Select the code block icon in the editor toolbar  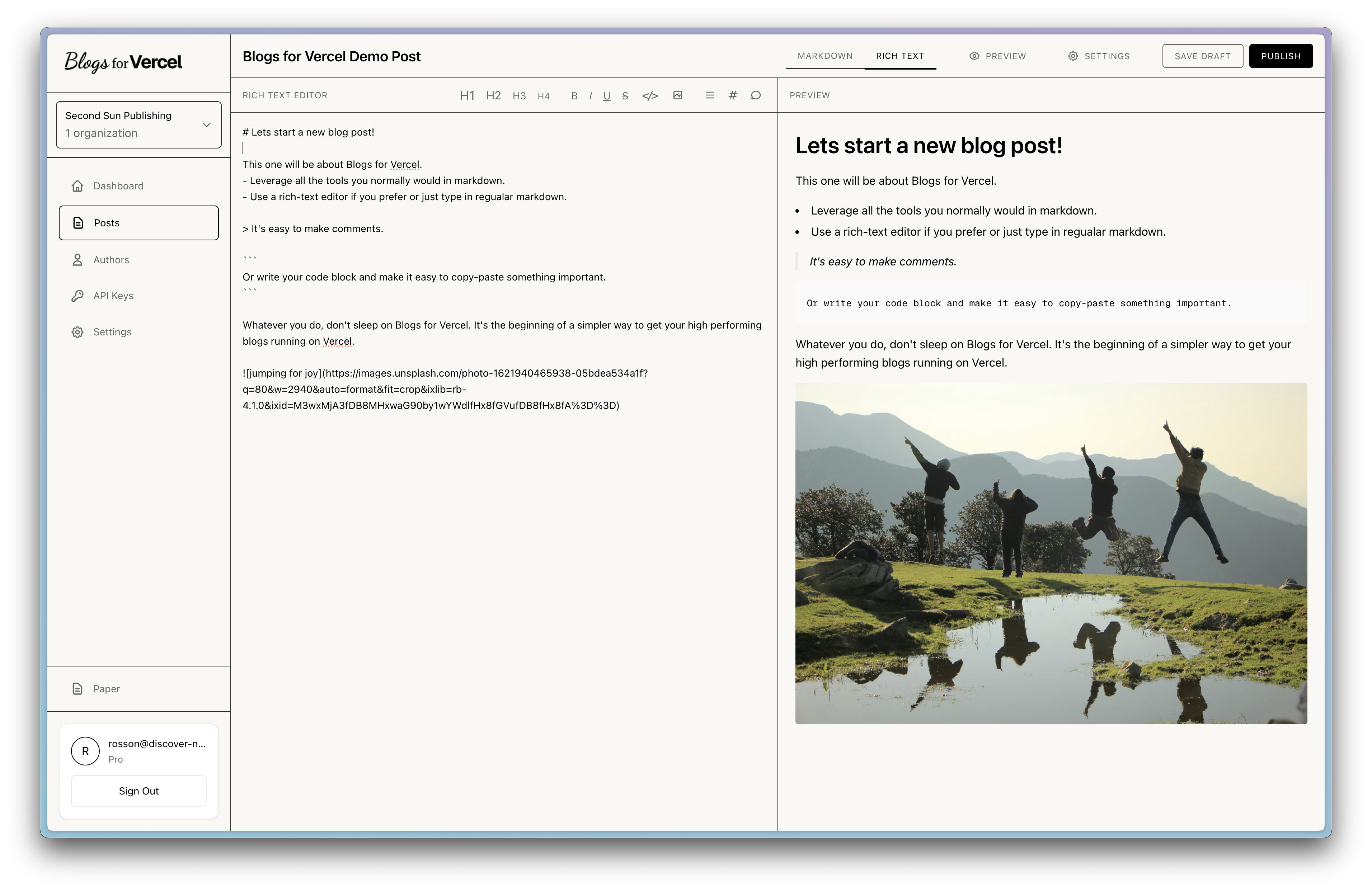650,95
